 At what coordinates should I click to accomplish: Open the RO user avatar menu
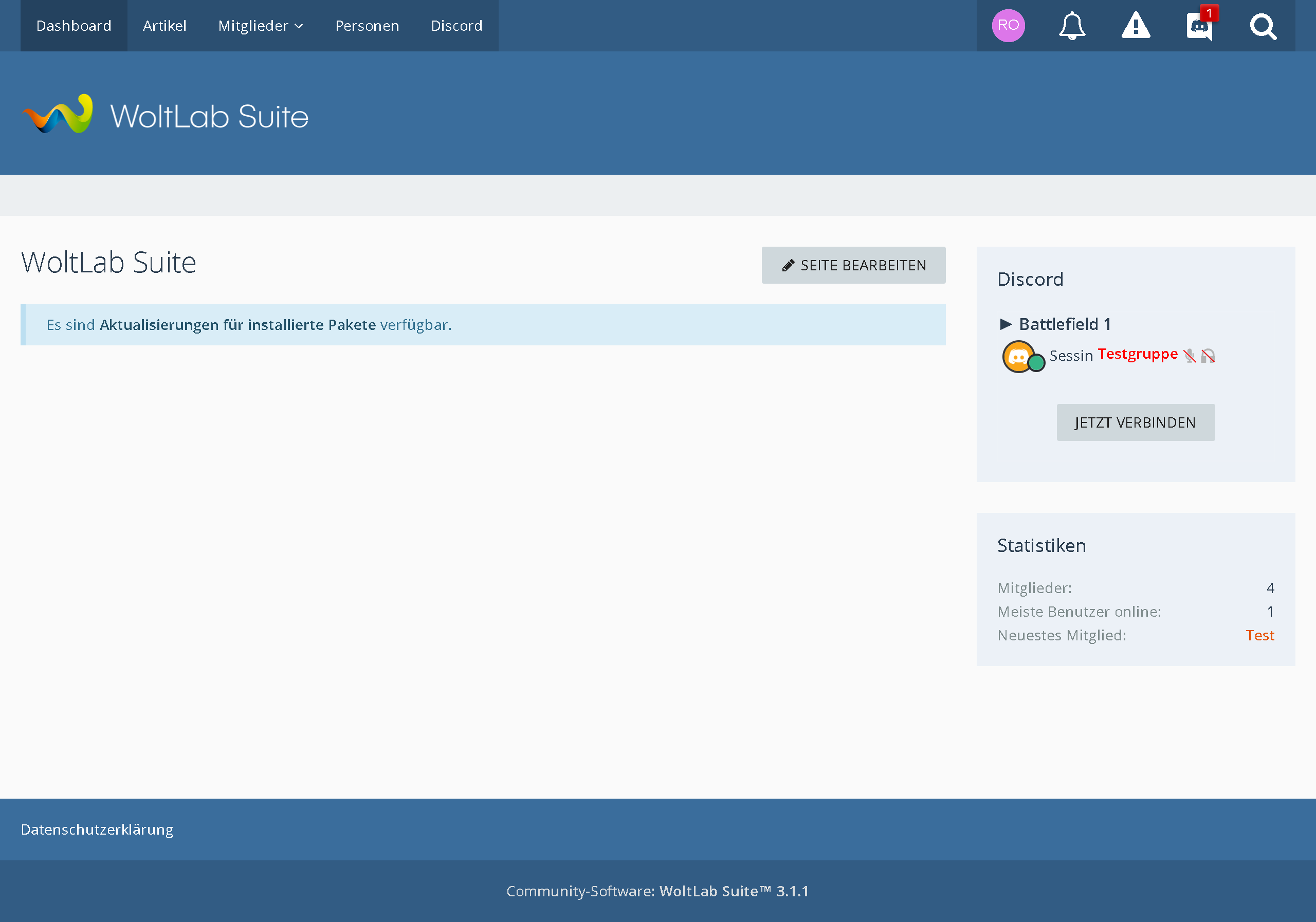pos(1008,26)
